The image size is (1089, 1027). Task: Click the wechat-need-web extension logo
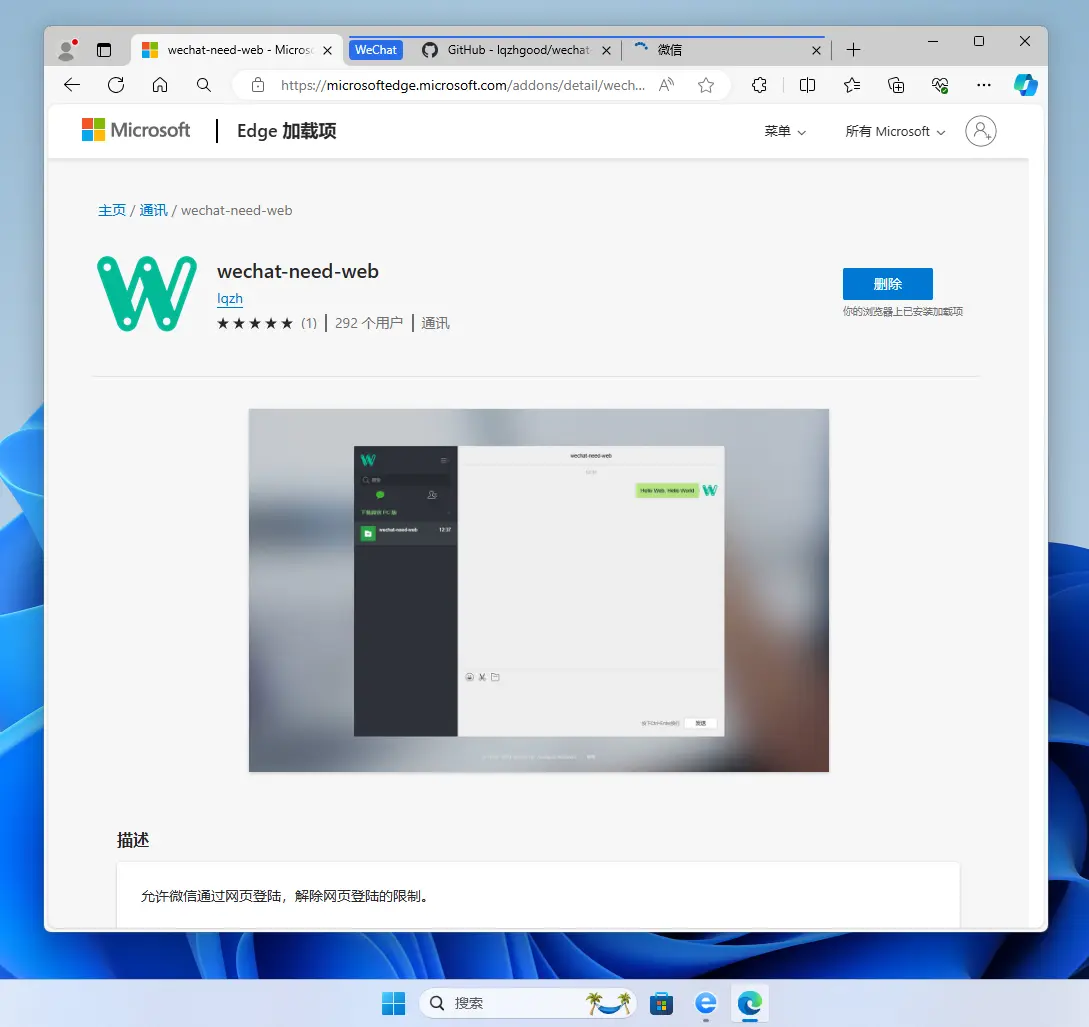[147, 294]
